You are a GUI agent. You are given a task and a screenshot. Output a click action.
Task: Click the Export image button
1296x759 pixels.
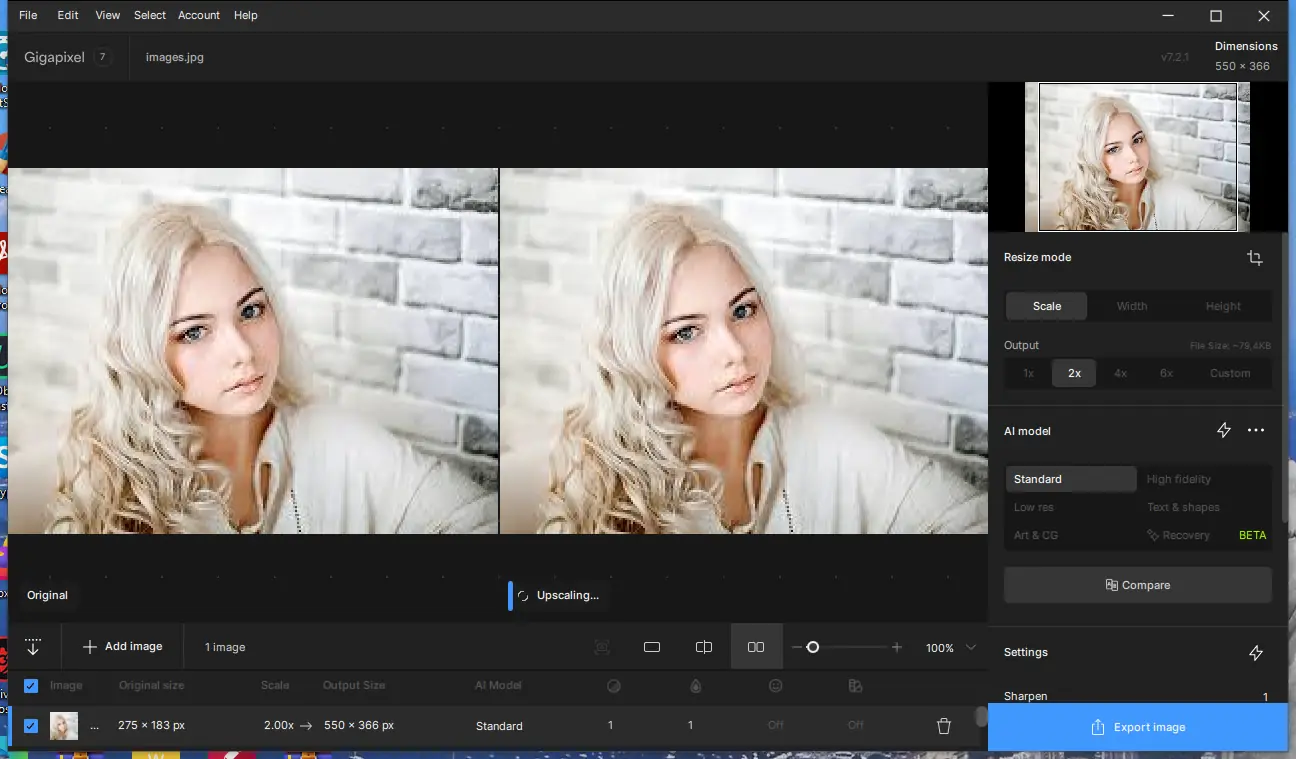[x=1138, y=727]
